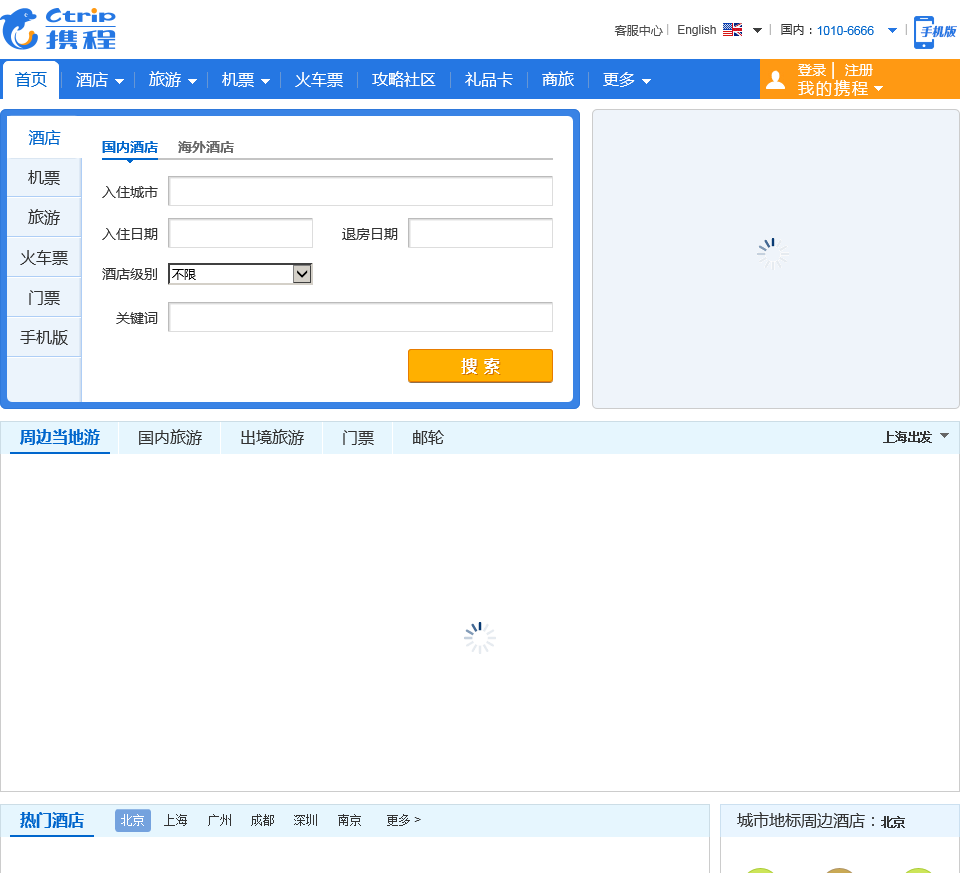Screen dimensions: 960x873
Task: Click the Ctrip dolphin logo
Action: [58, 29]
